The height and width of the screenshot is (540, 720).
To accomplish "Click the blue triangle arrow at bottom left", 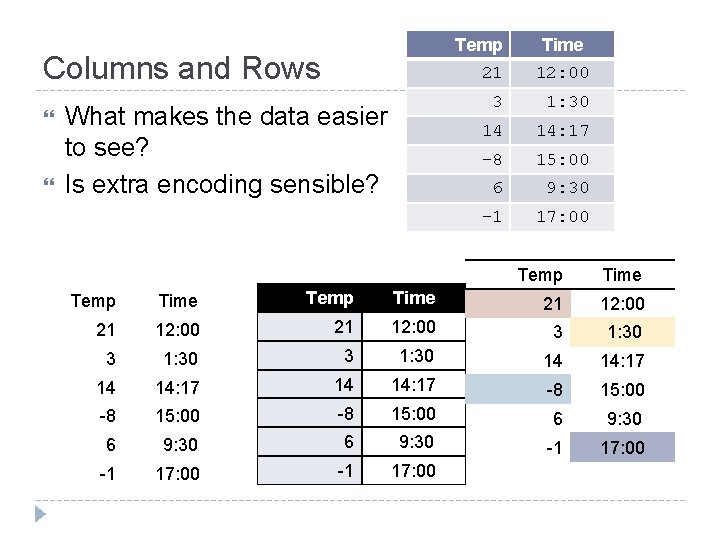I will [x=40, y=514].
